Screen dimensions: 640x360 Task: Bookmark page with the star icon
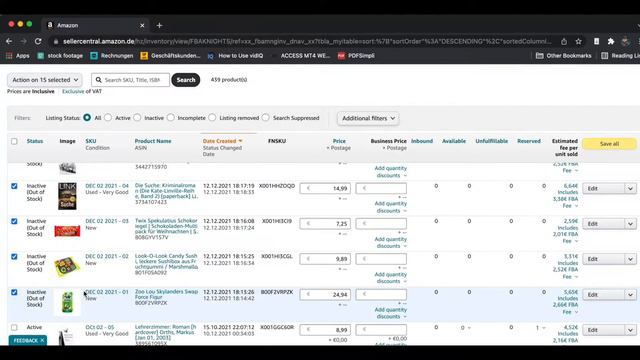(x=578, y=41)
